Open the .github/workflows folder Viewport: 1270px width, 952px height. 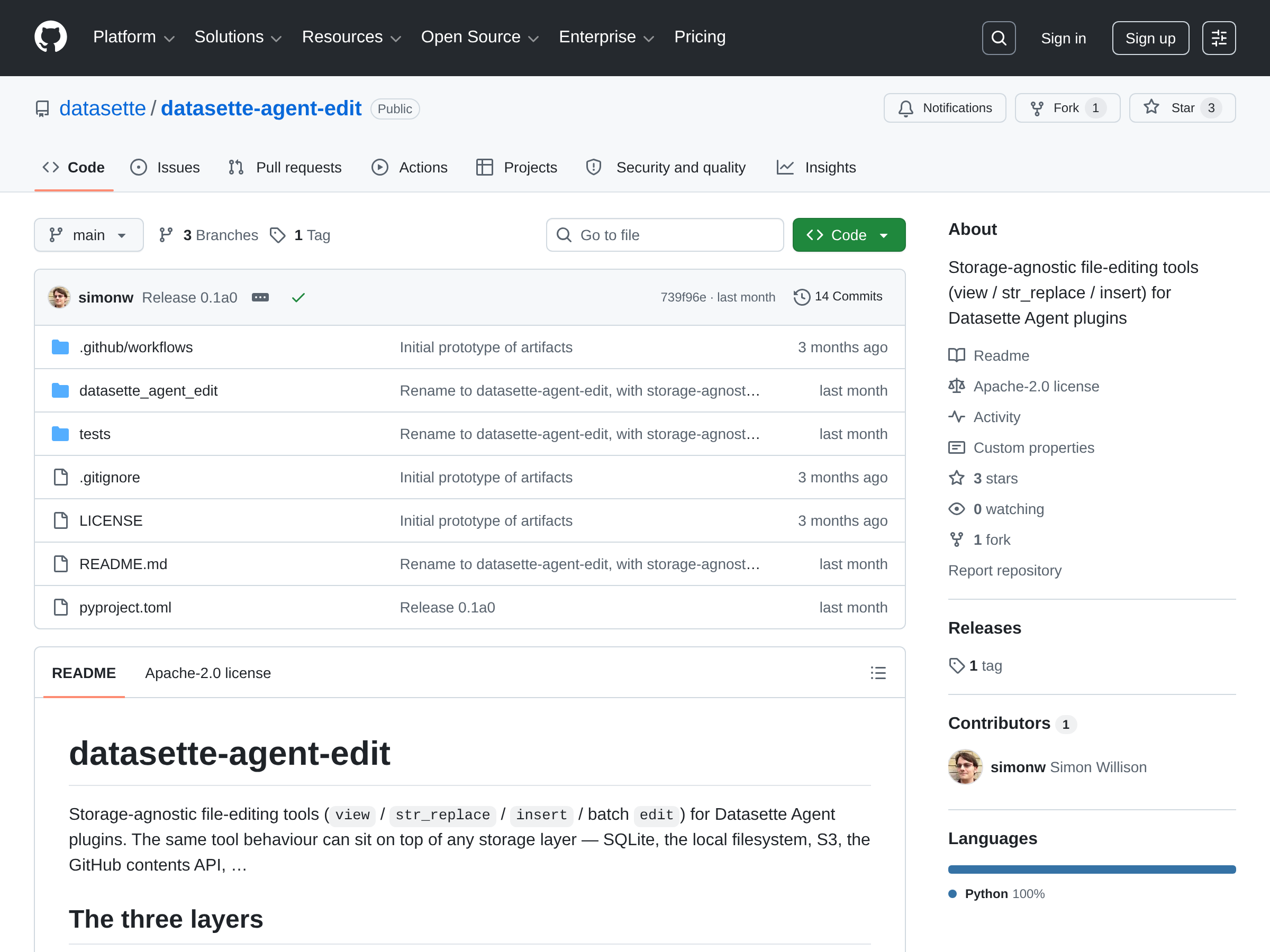[136, 347]
